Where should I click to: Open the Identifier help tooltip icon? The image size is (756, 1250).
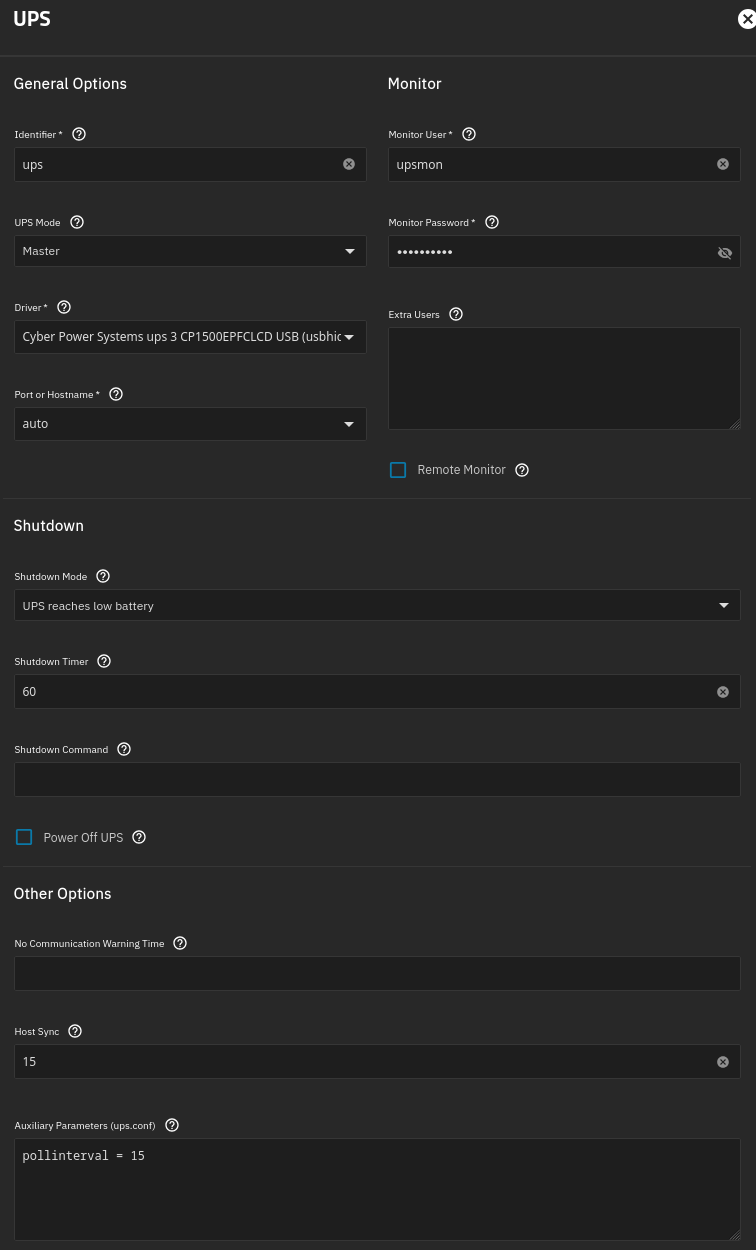[x=79, y=134]
